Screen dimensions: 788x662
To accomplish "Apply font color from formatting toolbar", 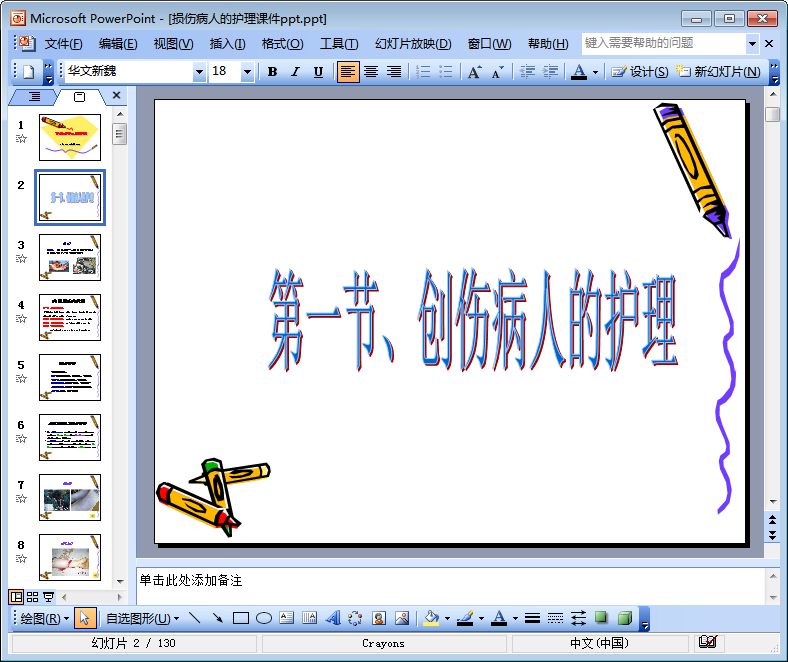I will (x=579, y=72).
